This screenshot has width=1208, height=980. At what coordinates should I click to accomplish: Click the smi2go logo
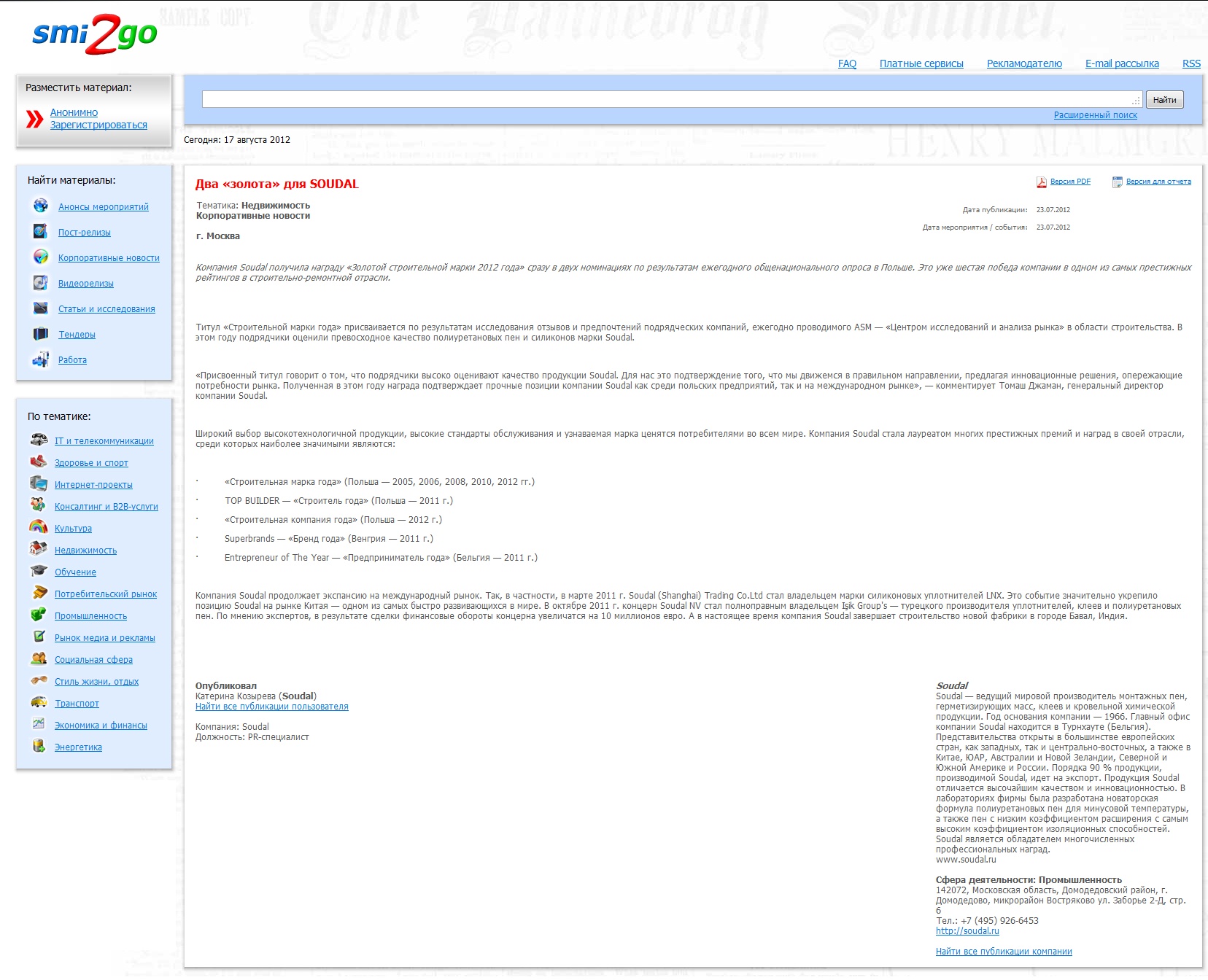tap(95, 34)
